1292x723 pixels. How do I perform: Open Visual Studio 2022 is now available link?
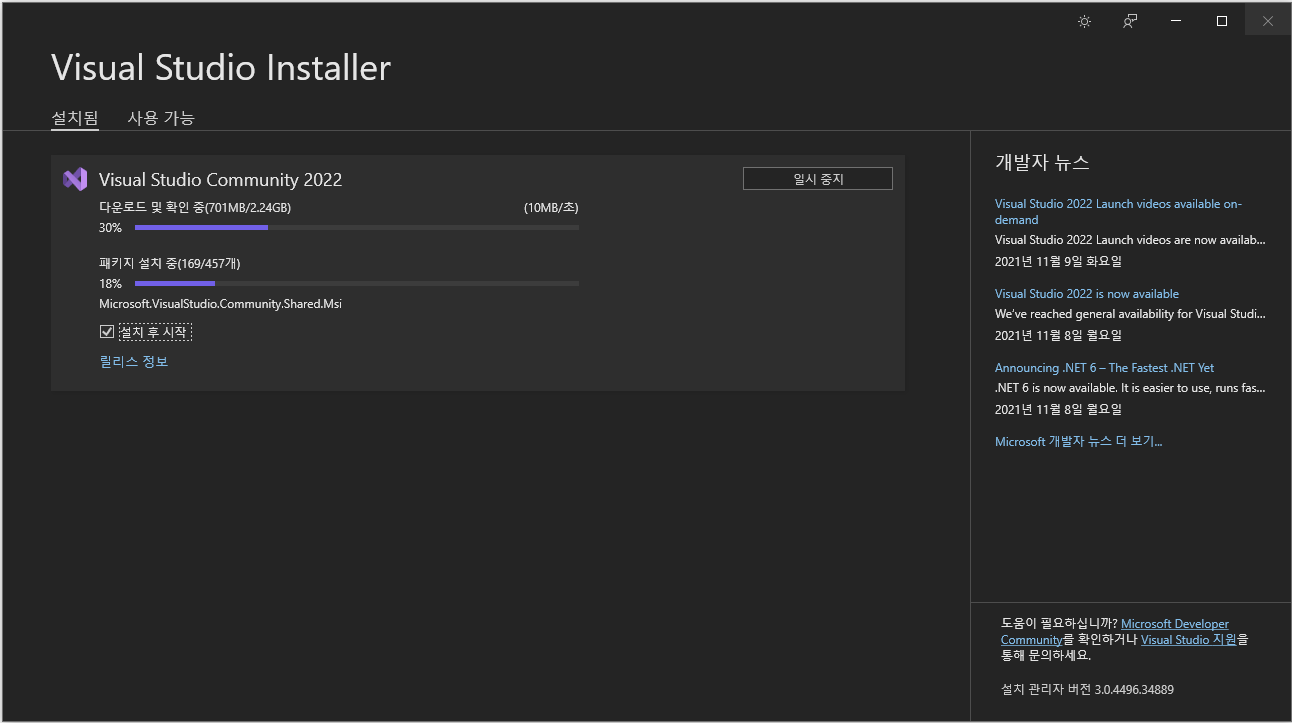(1087, 293)
